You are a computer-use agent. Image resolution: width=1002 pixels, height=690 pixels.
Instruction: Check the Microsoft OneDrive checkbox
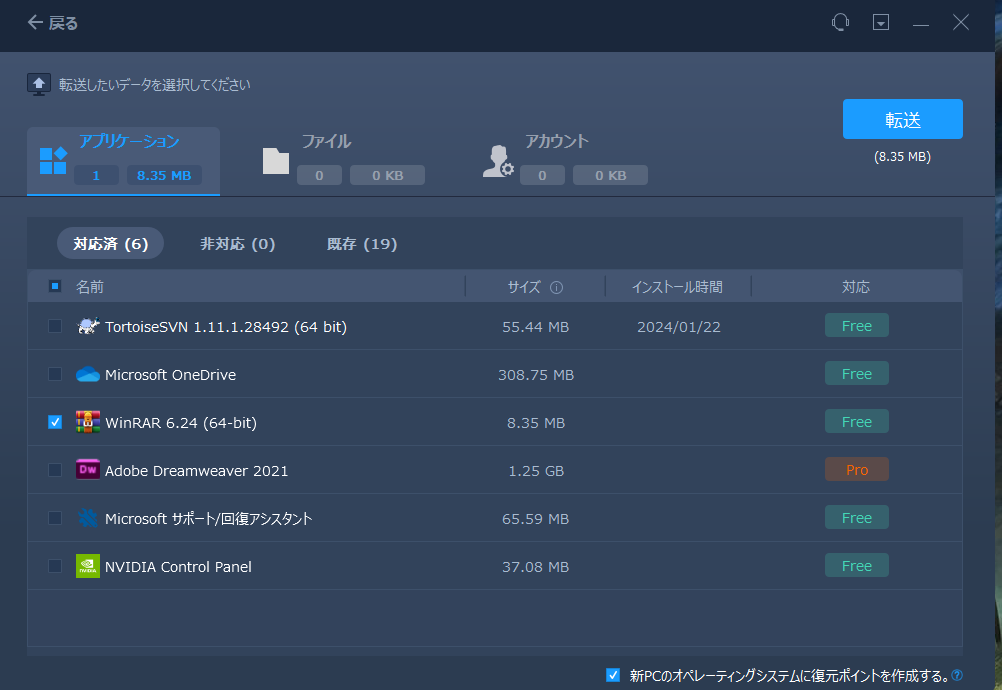click(55, 374)
